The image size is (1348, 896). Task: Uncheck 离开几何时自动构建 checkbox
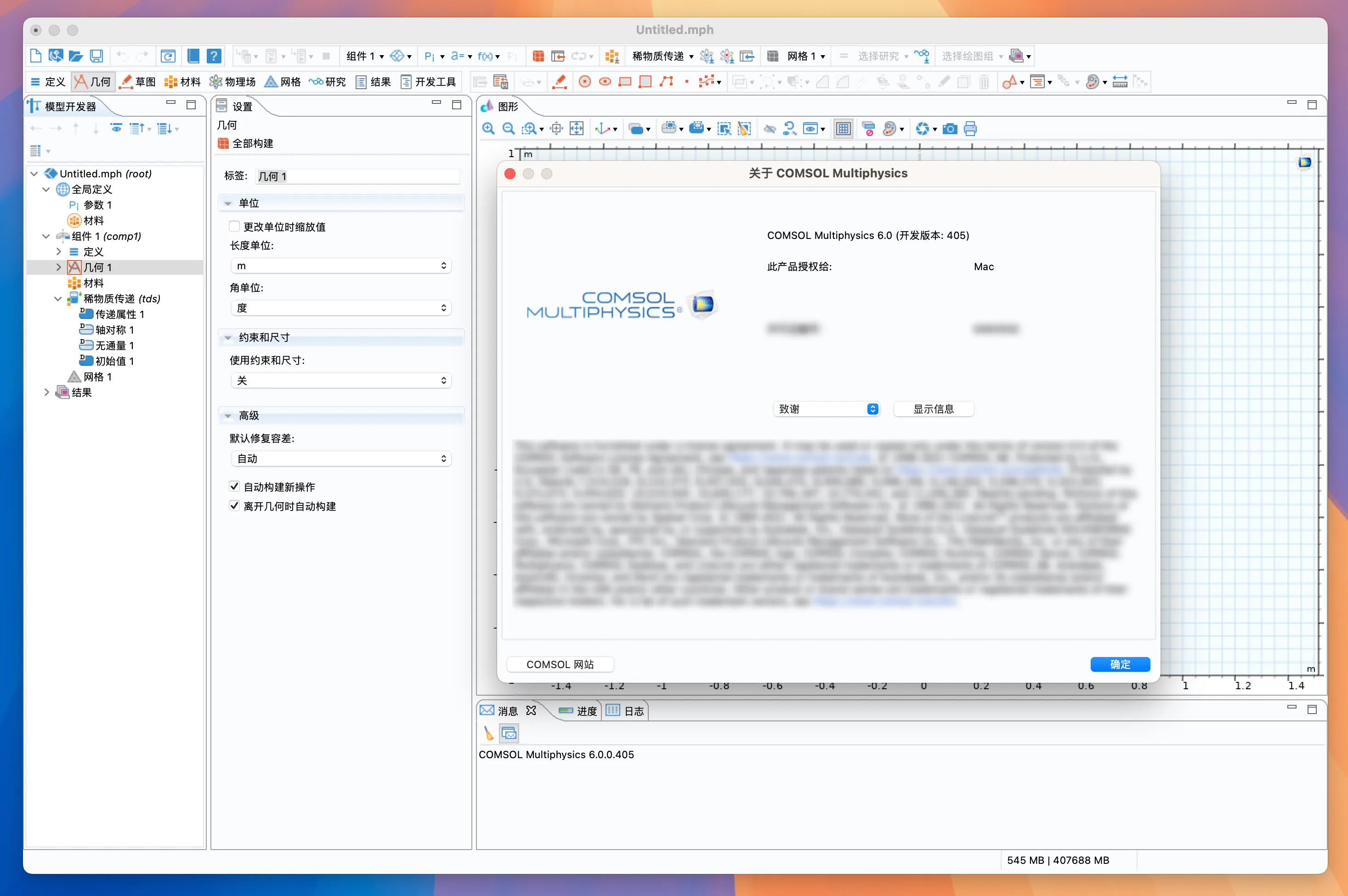tap(234, 506)
